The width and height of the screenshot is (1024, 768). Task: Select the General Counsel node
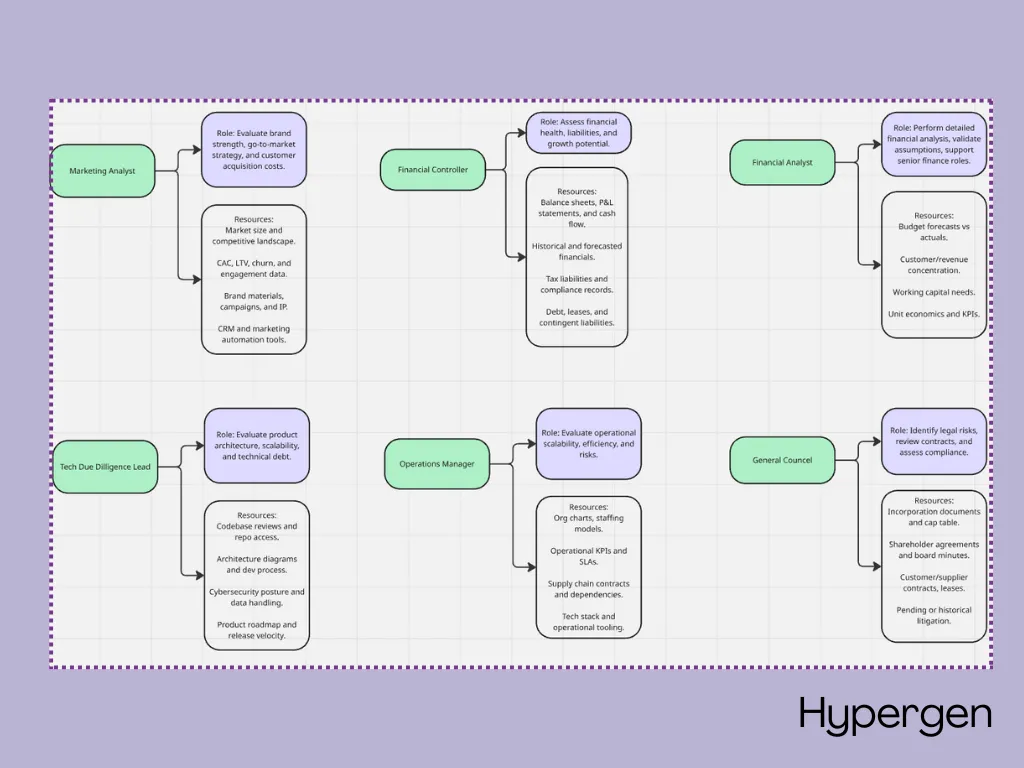[782, 460]
